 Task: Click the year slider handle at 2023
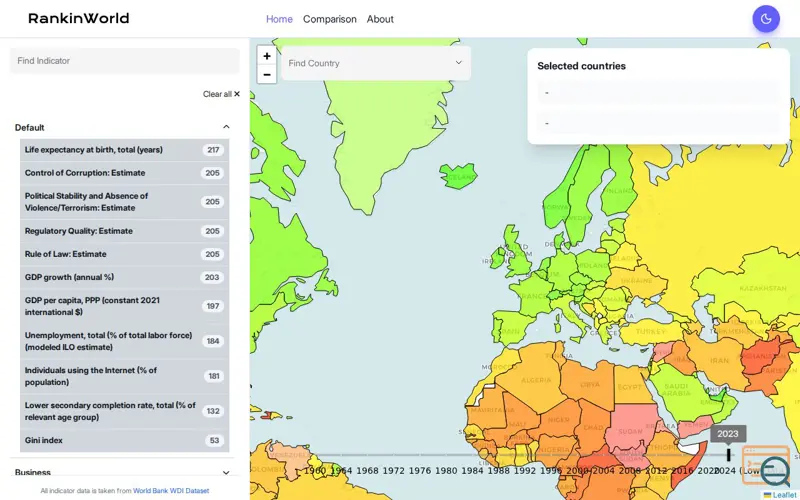[729, 454]
